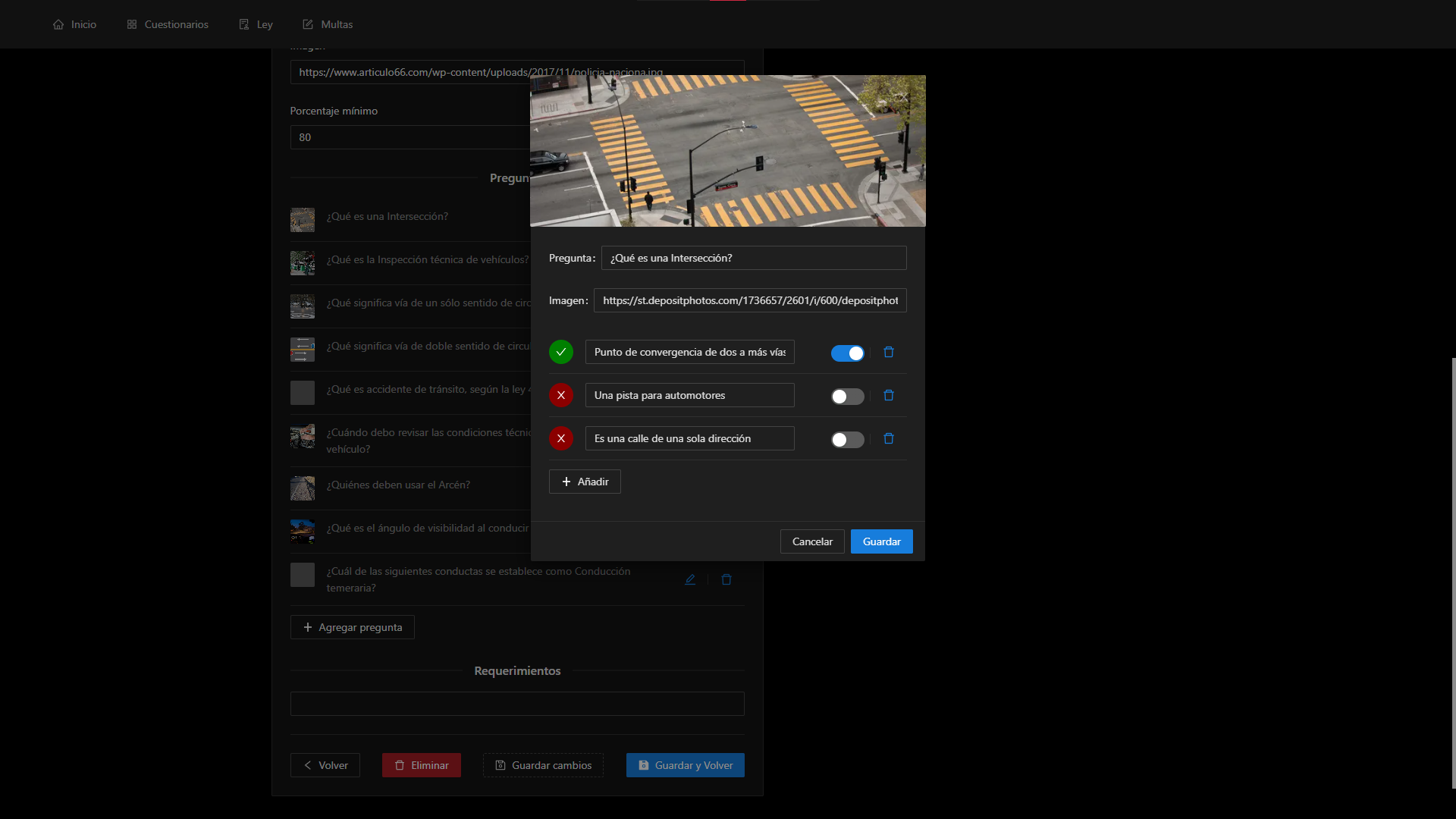Go to the Multas menu item
1456x819 pixels.
pos(328,24)
